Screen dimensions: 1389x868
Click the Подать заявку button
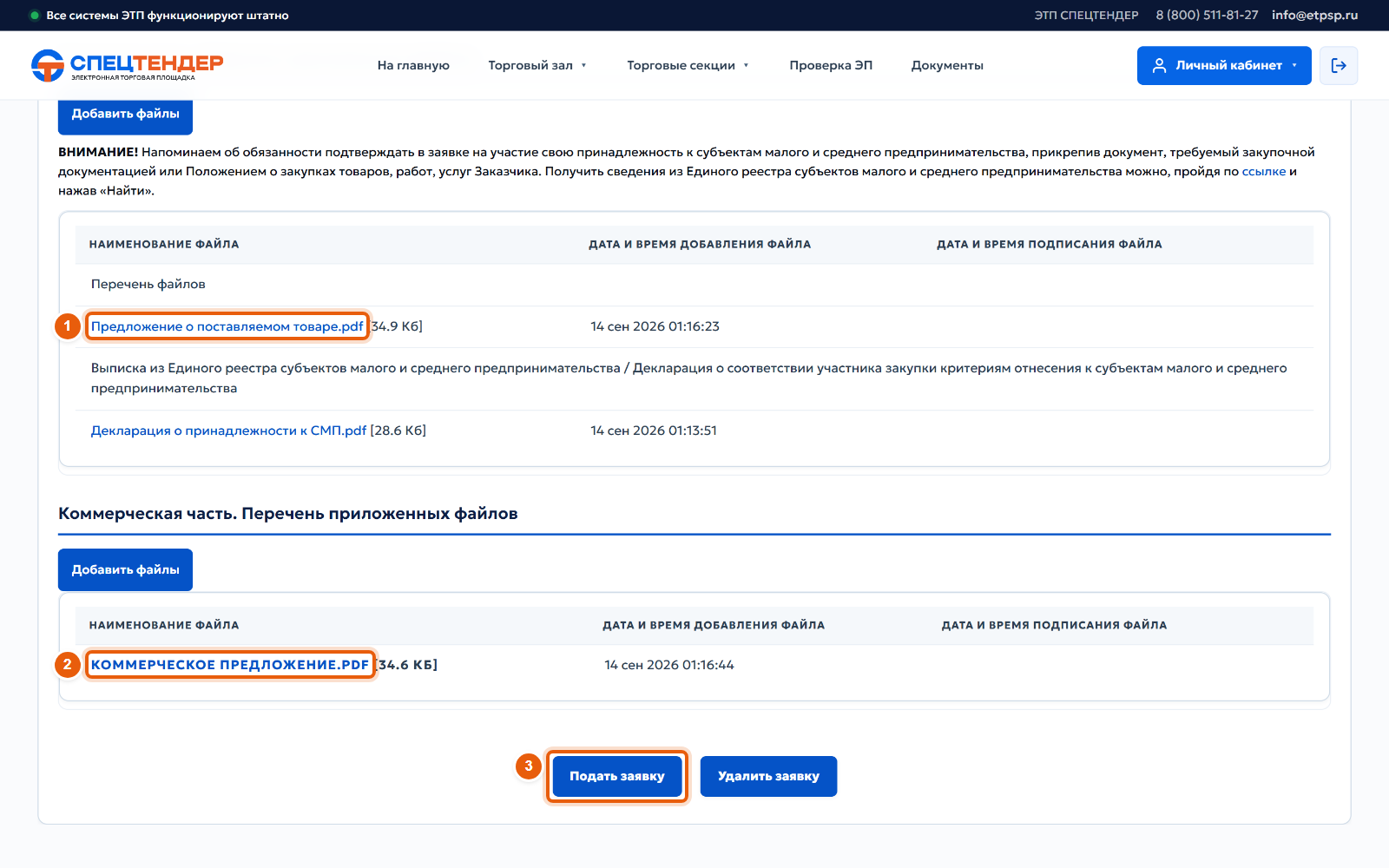(617, 776)
